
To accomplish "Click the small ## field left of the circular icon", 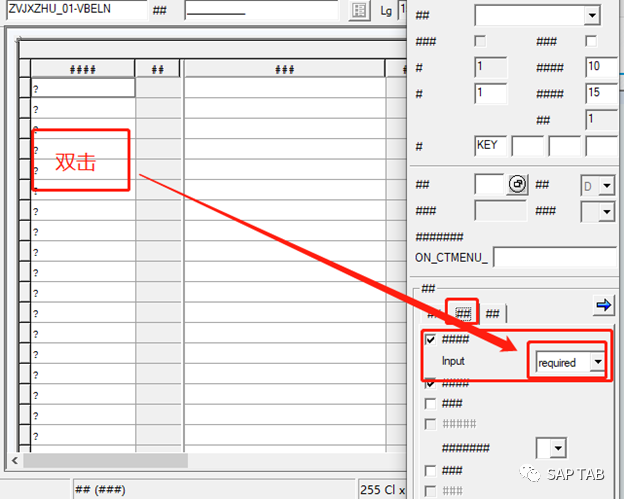I will point(489,184).
